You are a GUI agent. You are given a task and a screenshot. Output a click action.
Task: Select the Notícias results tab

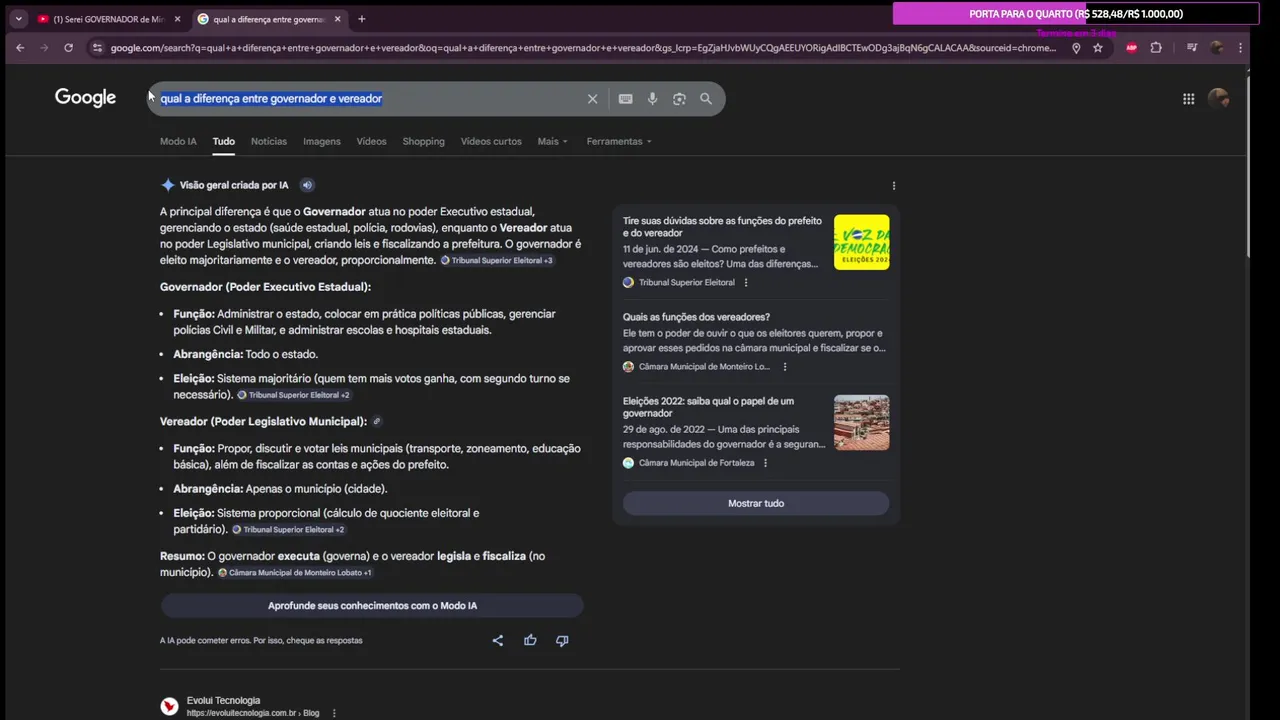click(x=268, y=141)
